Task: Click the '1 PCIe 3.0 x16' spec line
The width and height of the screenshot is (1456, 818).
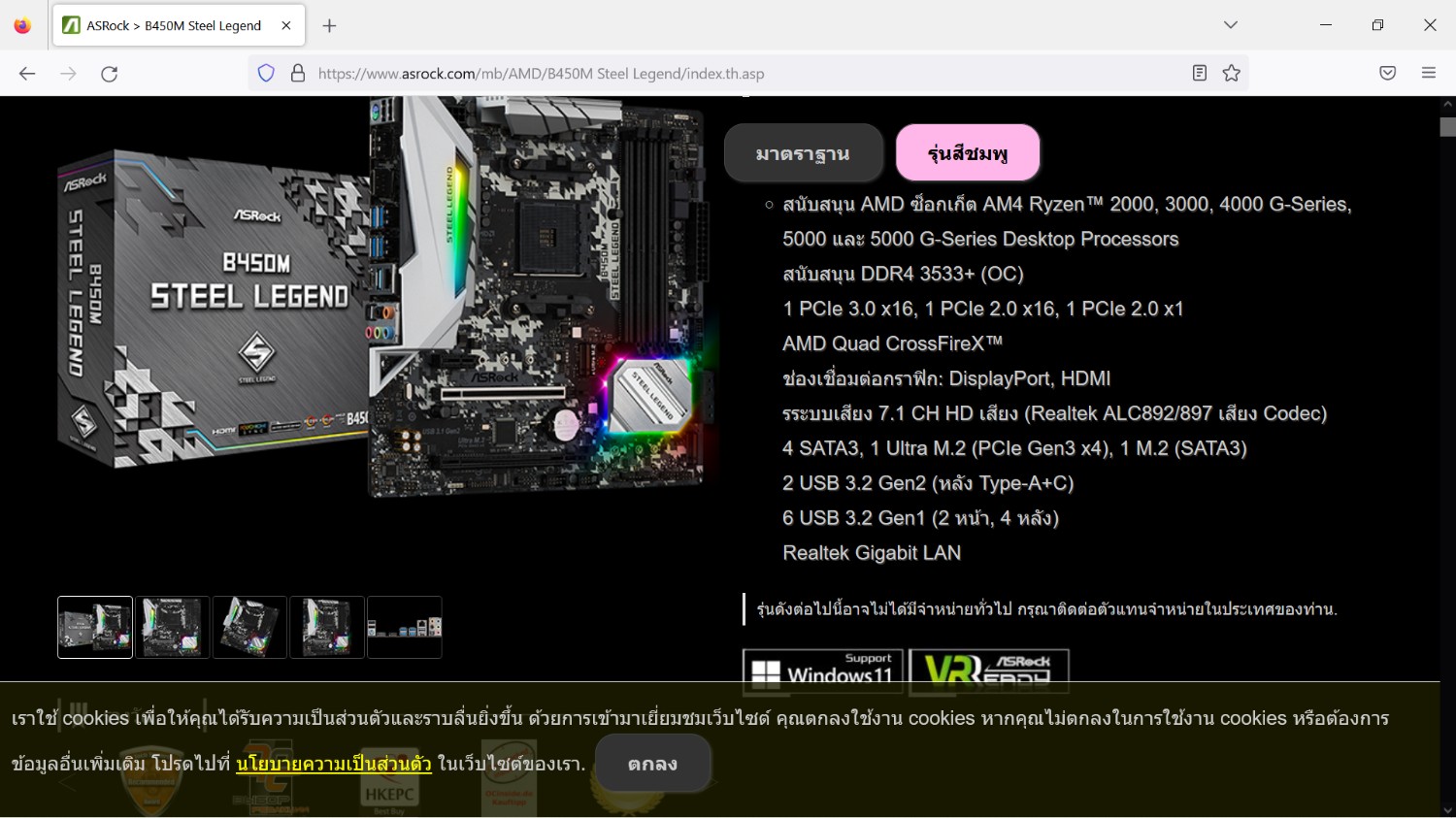Action: coord(983,309)
